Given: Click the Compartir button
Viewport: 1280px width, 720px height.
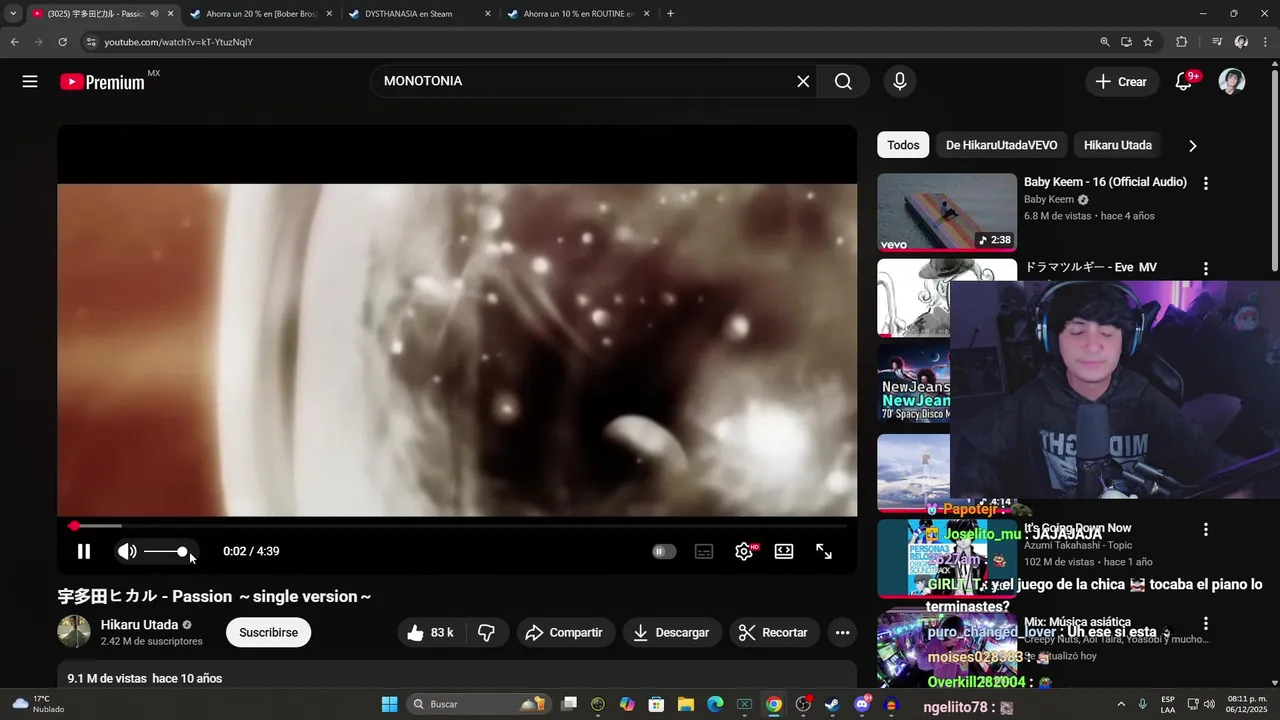Looking at the screenshot, I should [x=564, y=633].
